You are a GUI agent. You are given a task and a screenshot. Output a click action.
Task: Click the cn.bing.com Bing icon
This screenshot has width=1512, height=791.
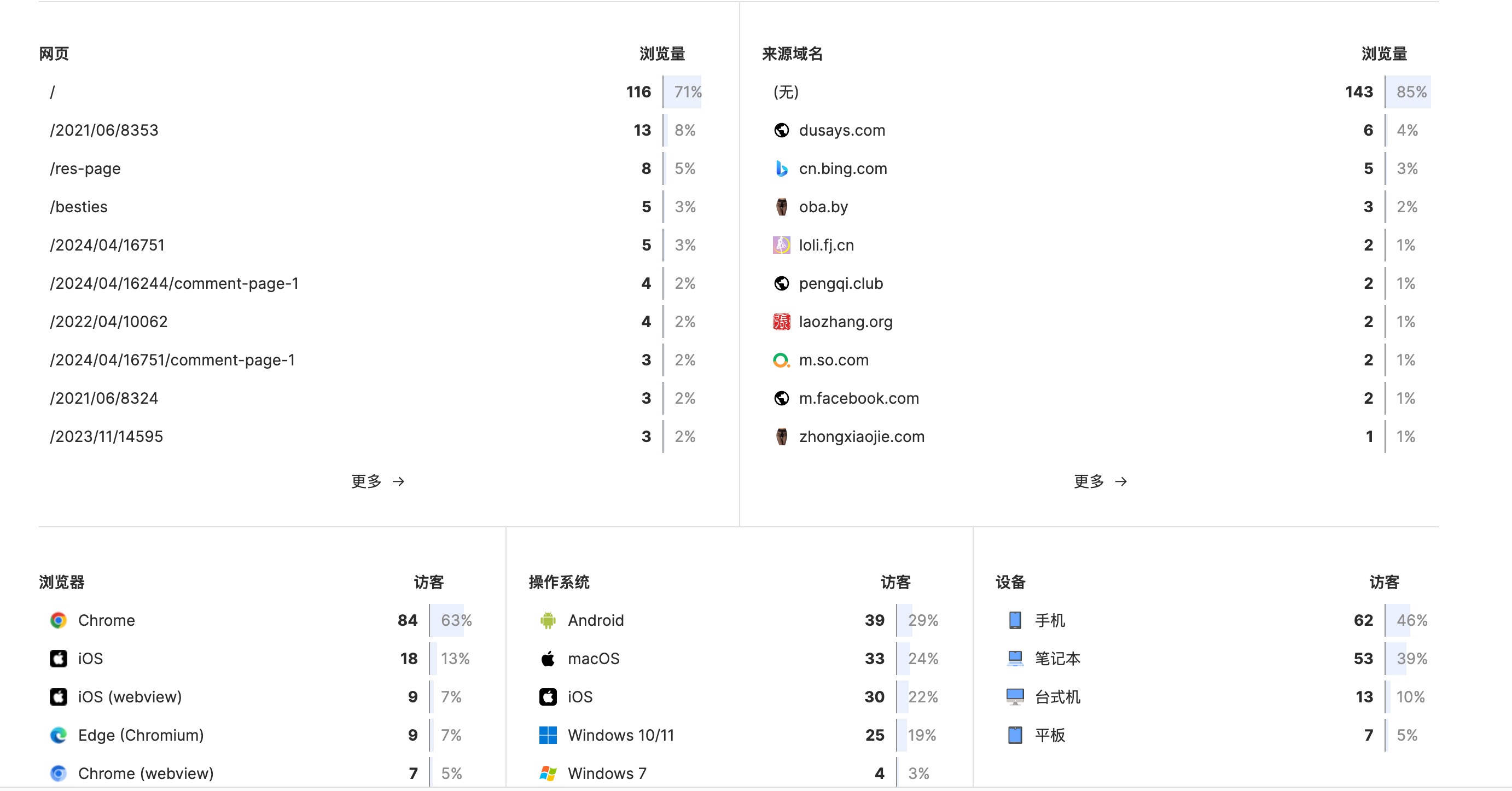click(781, 168)
